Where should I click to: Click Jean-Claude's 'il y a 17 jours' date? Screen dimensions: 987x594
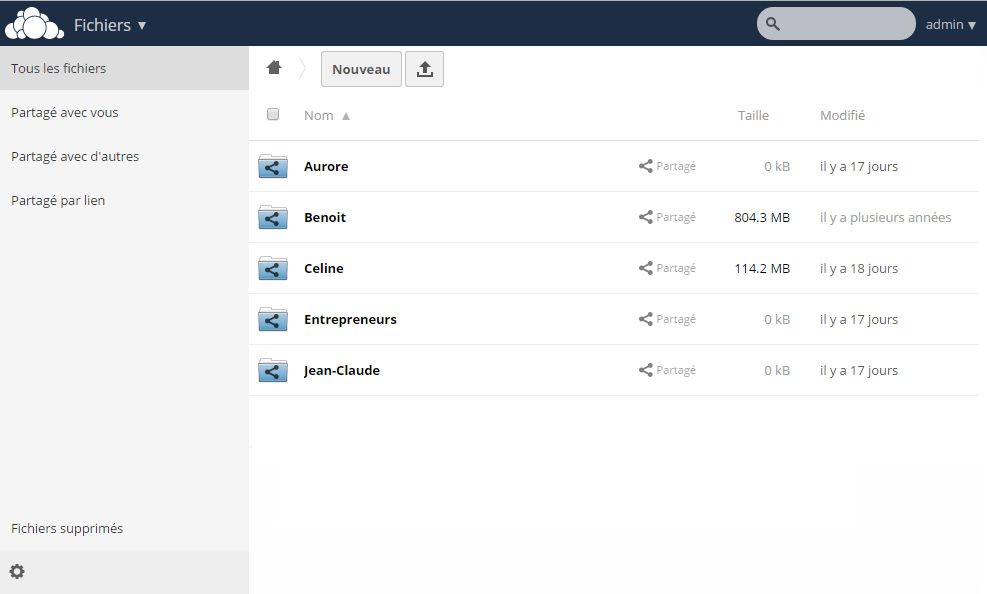(859, 370)
